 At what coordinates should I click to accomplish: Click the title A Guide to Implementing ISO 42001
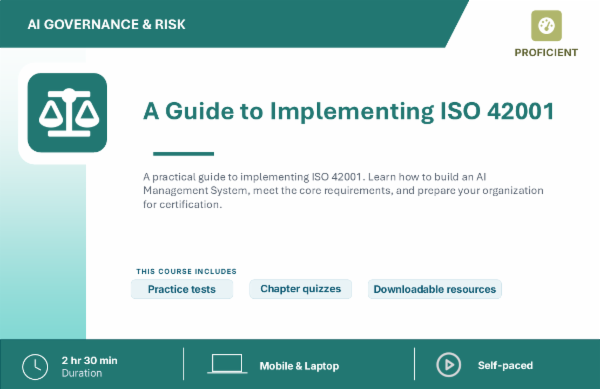pos(349,111)
